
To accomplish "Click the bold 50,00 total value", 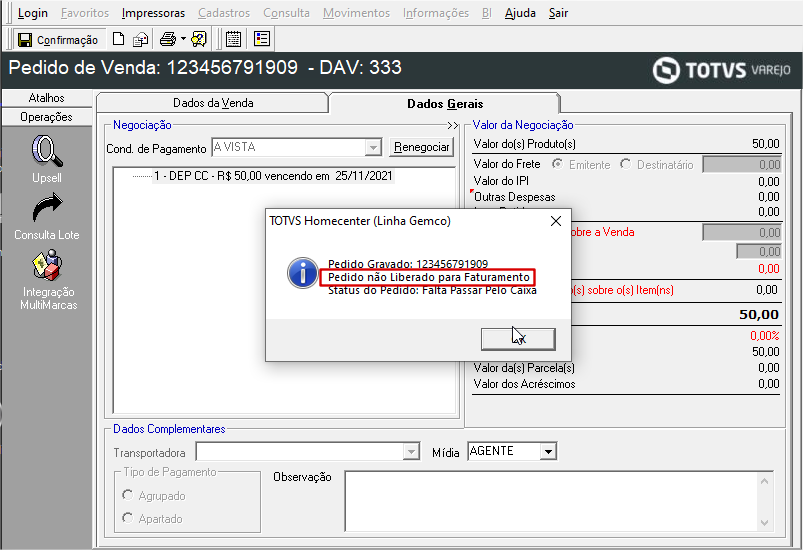I will (758, 314).
